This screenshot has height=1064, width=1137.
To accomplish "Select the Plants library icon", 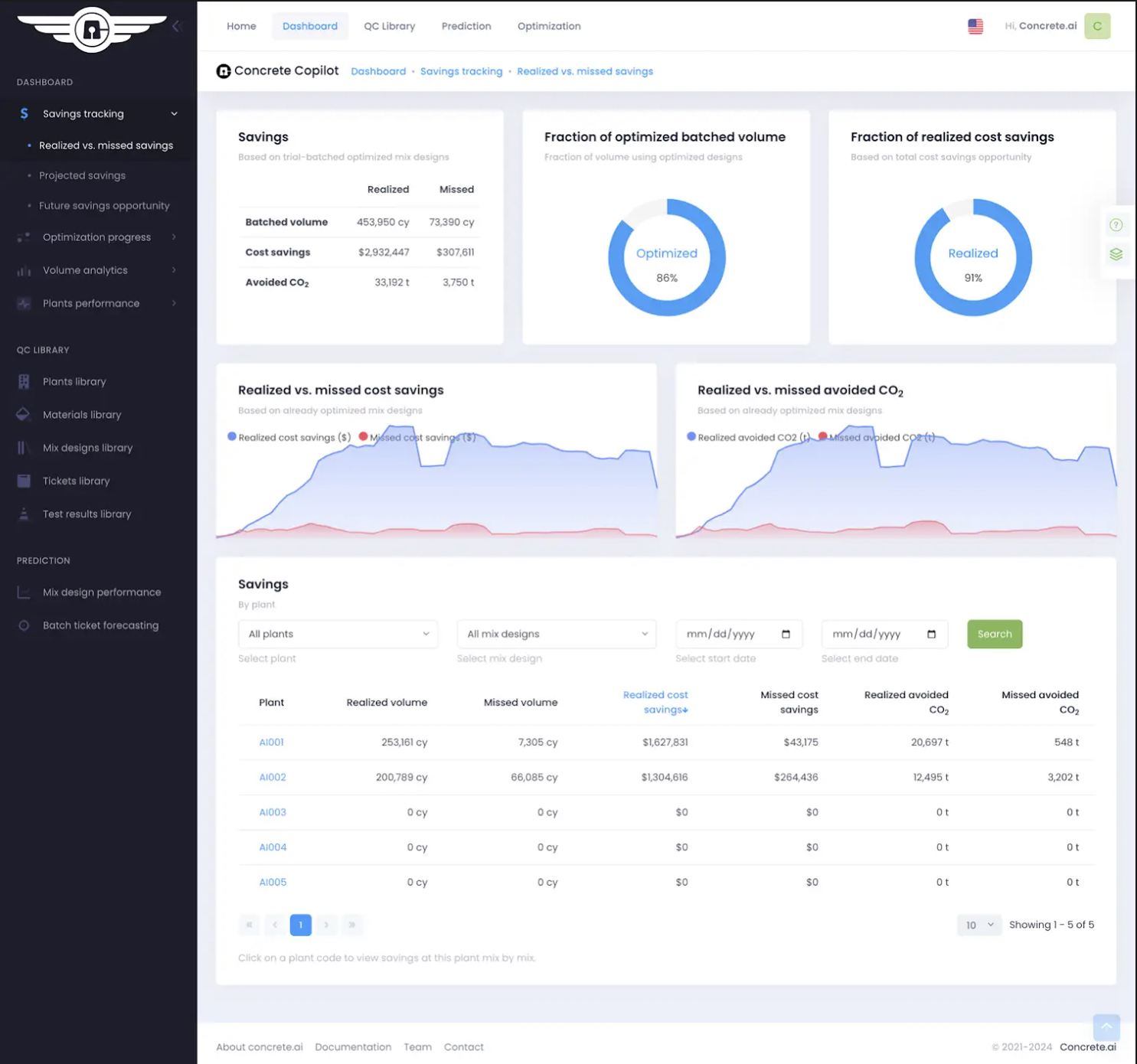I will pyautogui.click(x=24, y=381).
